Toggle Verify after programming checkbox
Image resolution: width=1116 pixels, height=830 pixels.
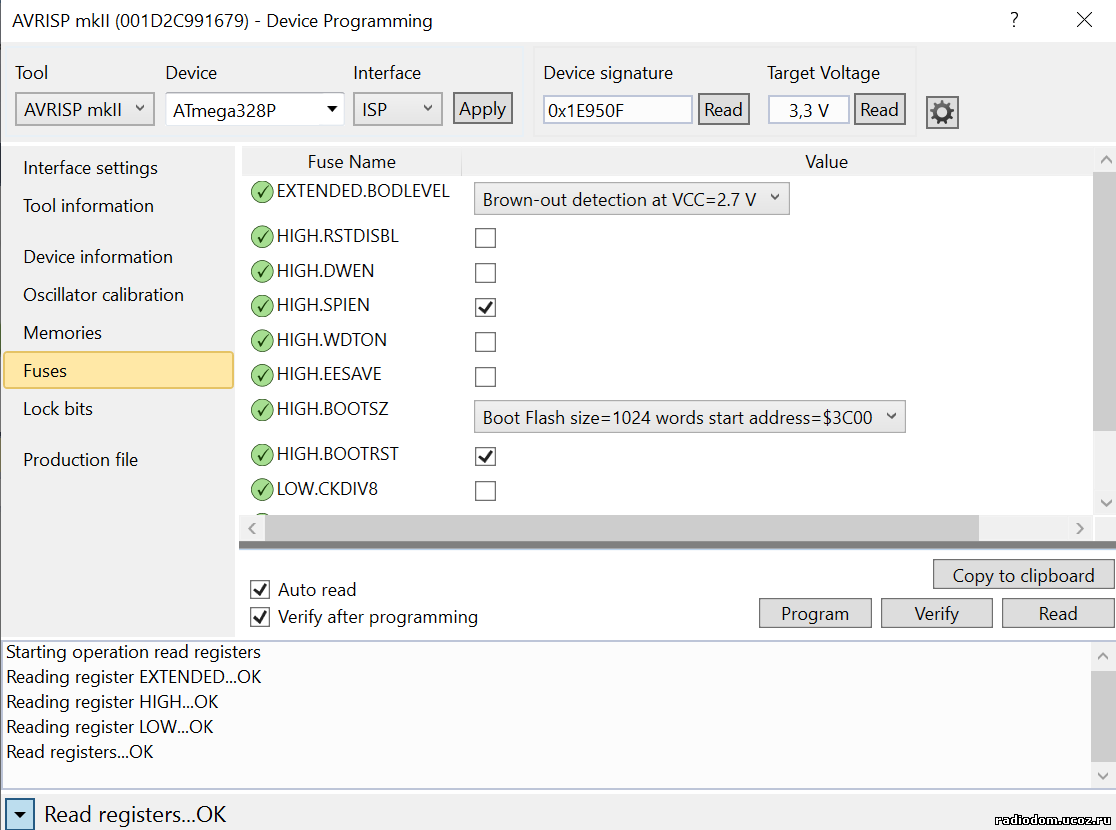click(260, 616)
